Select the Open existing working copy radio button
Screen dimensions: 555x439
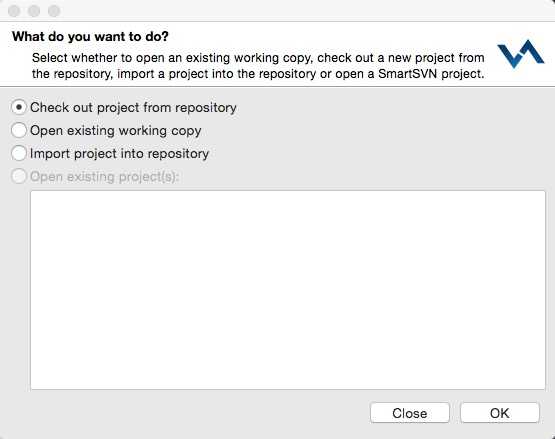pyautogui.click(x=19, y=130)
